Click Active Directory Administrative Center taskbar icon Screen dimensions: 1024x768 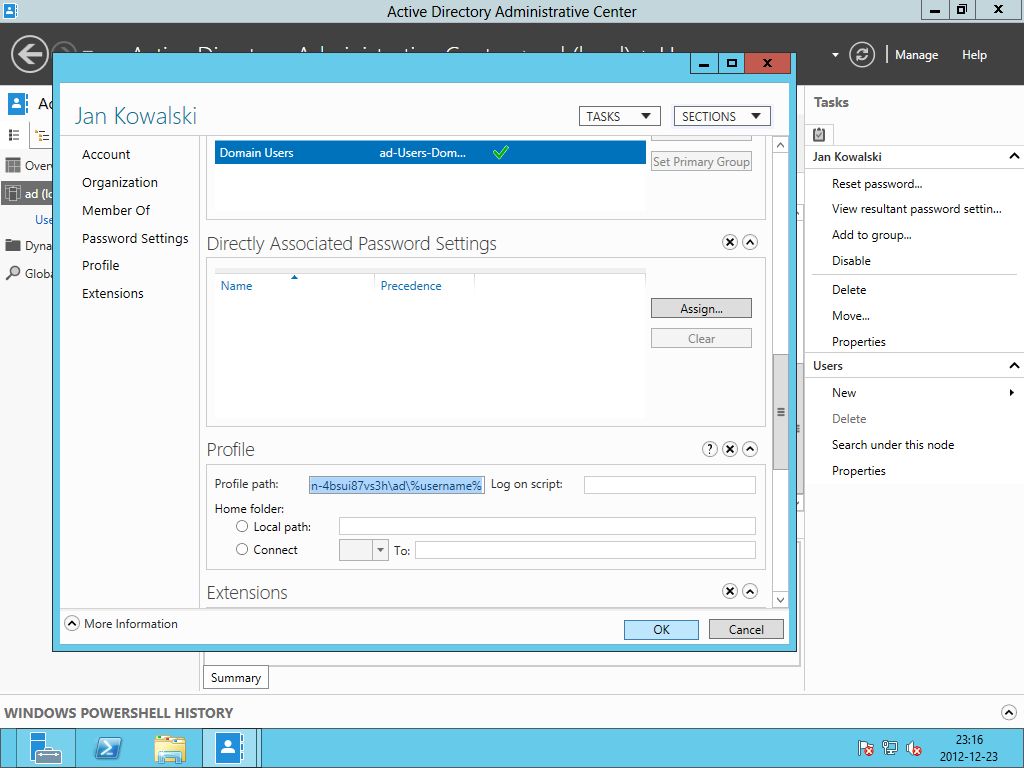pos(230,747)
